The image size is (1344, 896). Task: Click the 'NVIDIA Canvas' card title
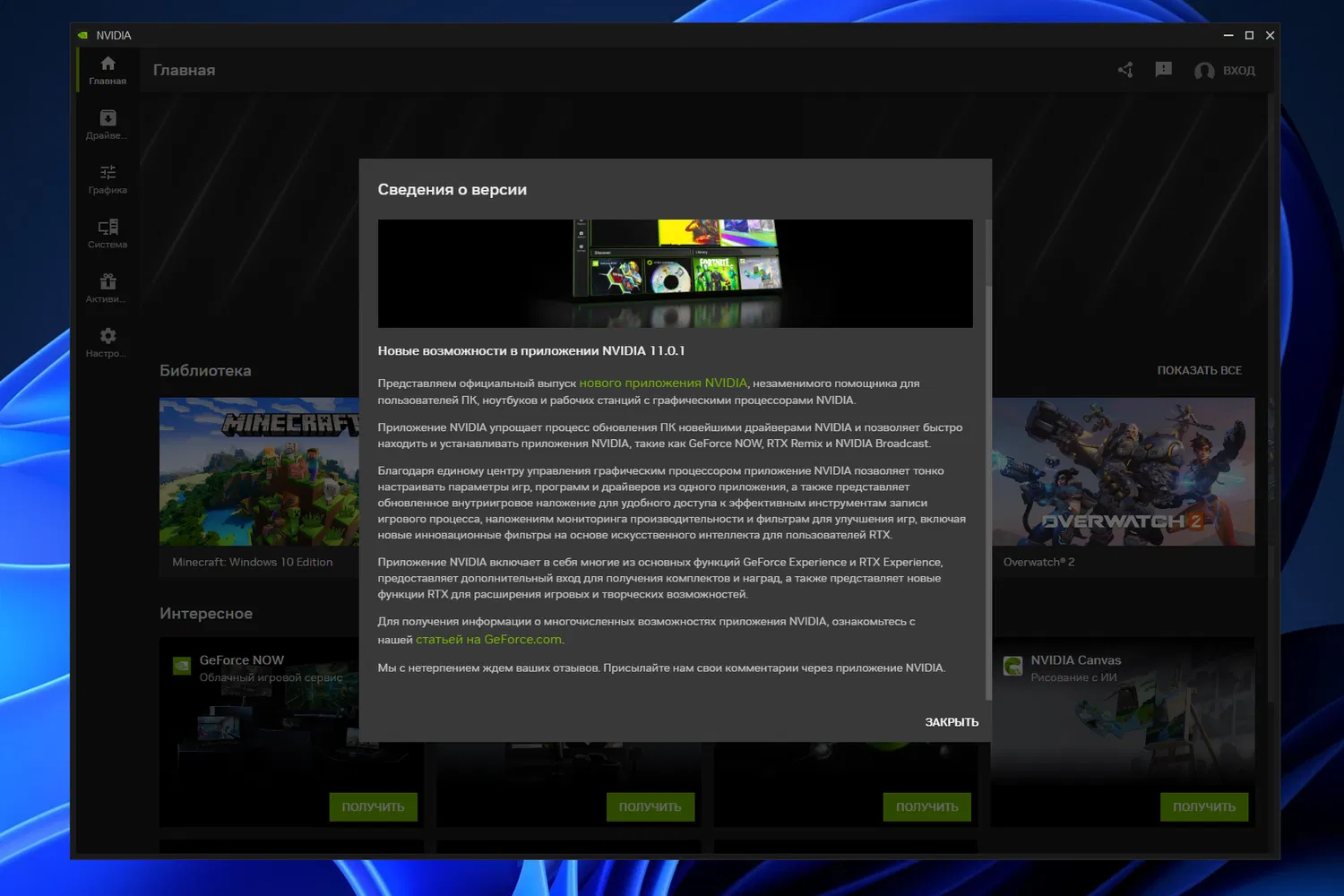(x=1076, y=660)
